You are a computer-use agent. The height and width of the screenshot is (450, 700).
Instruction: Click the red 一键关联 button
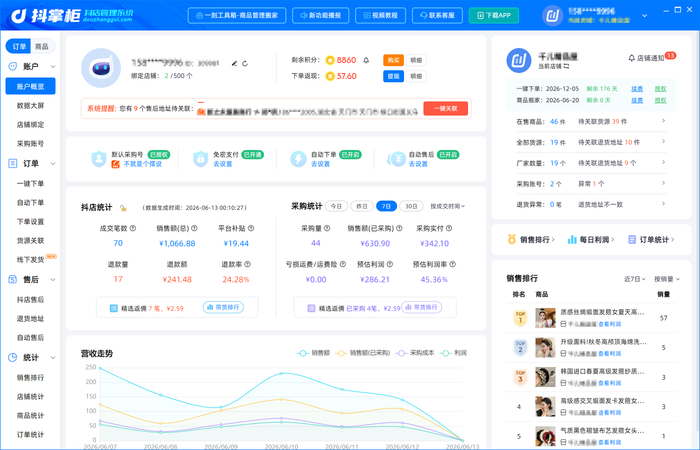click(445, 108)
